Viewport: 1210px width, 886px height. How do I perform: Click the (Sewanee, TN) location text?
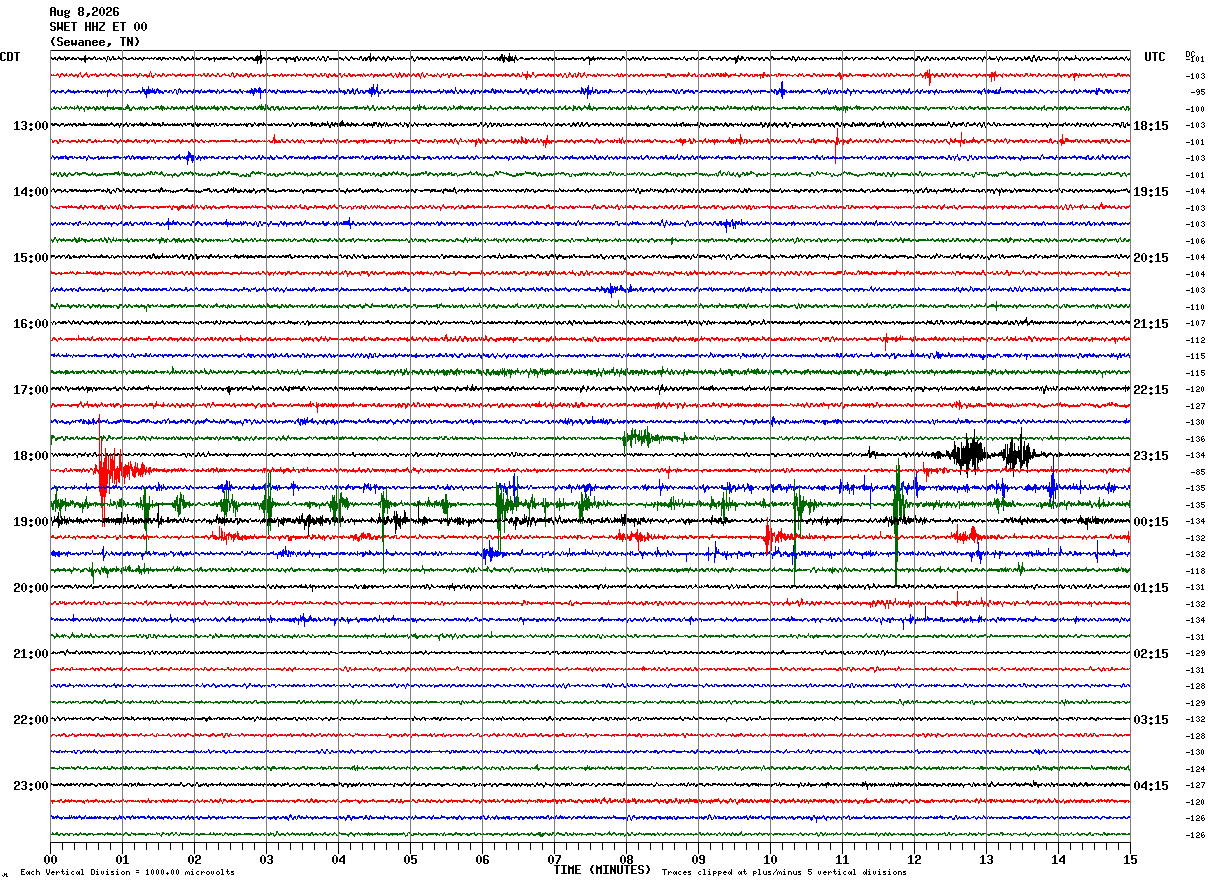click(95, 42)
